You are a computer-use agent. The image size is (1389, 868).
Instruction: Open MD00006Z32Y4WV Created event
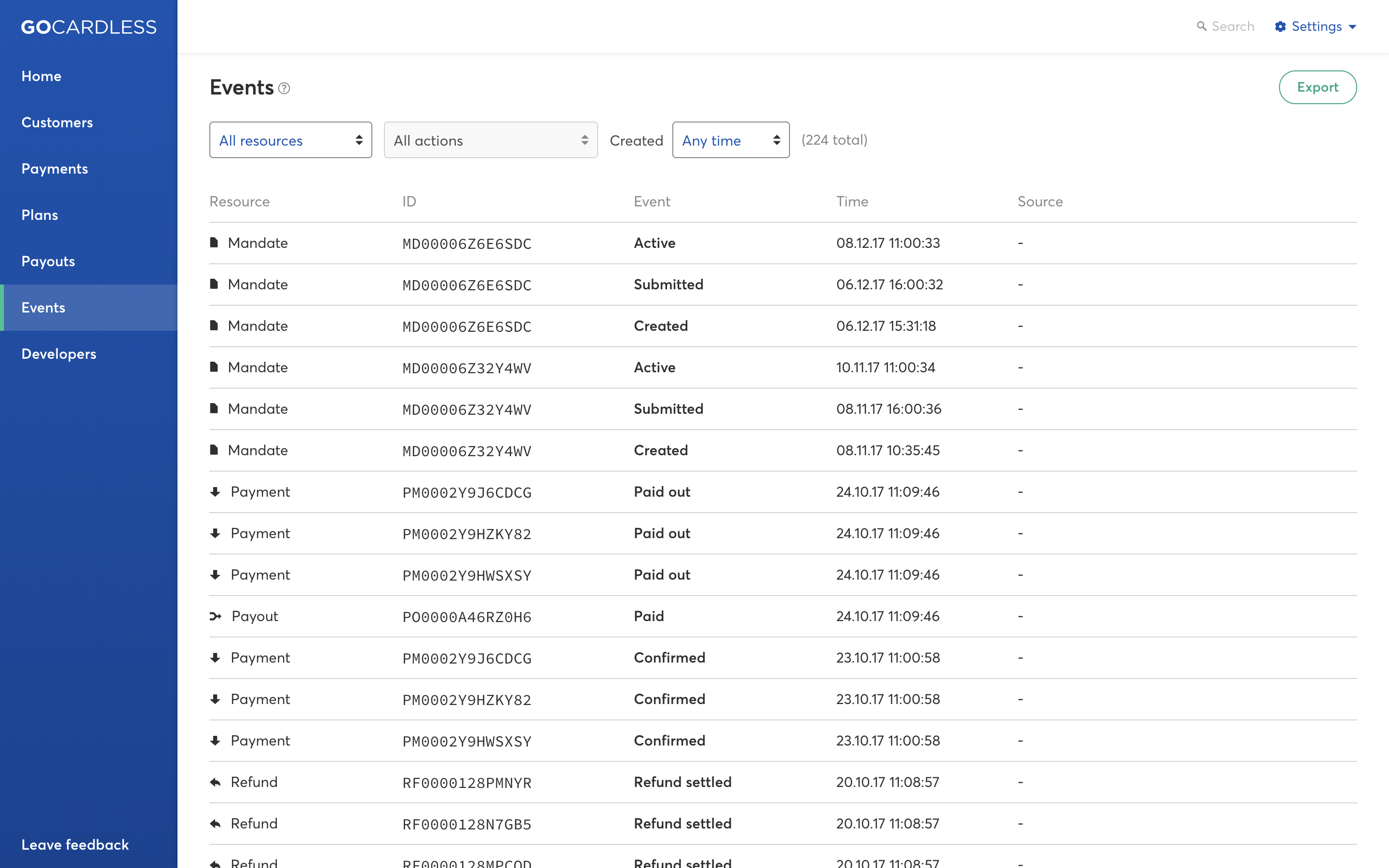[467, 451]
